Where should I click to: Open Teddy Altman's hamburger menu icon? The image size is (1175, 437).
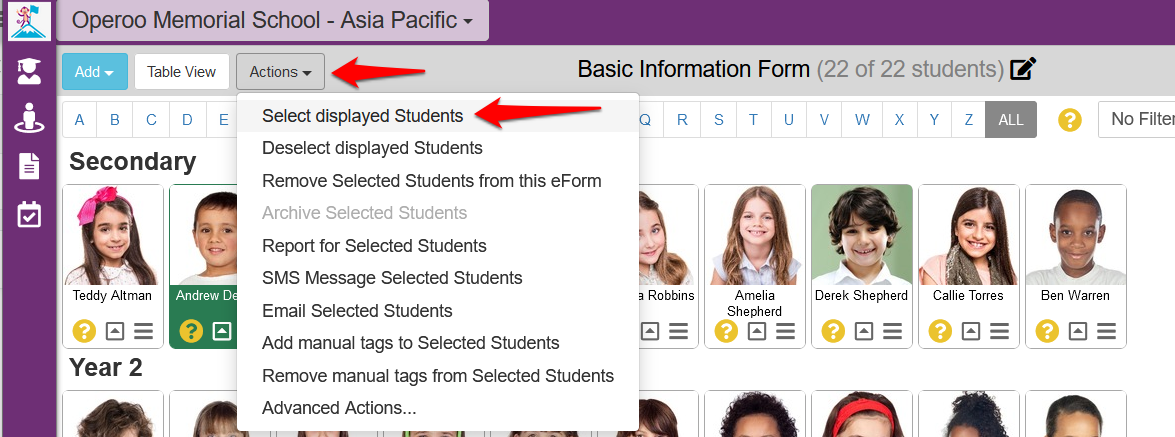coord(143,331)
